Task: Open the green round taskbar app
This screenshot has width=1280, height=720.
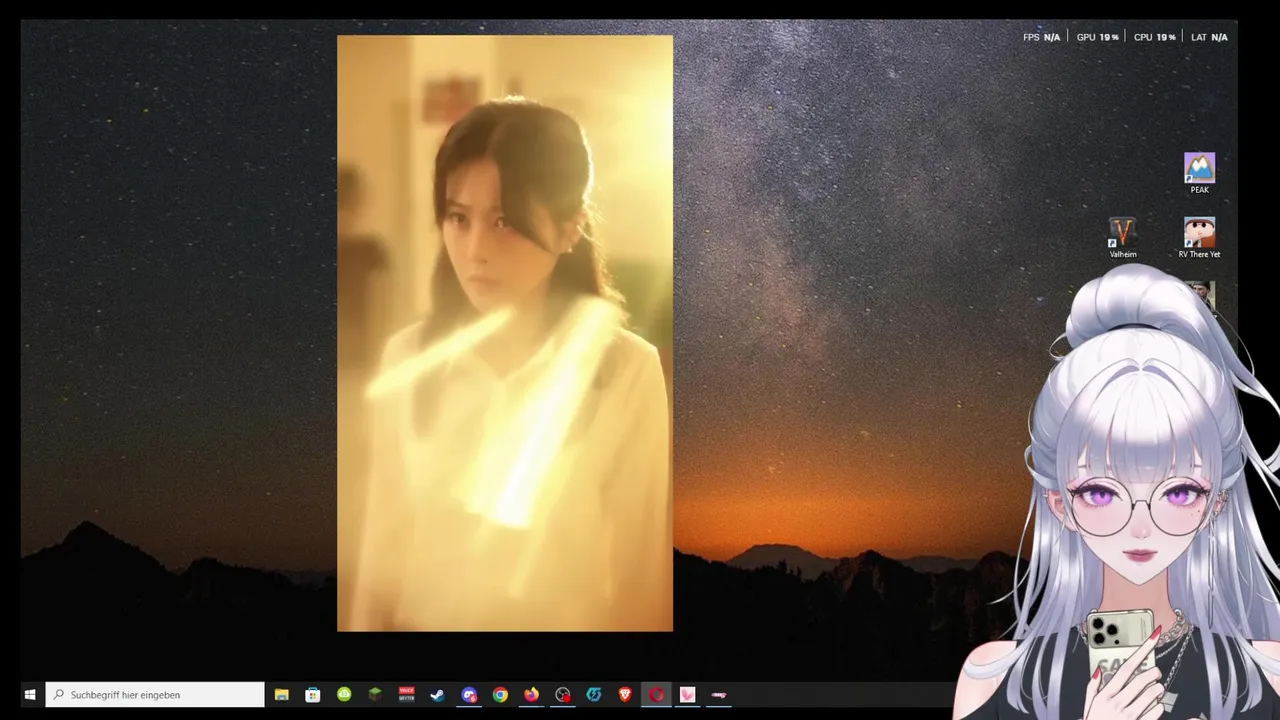Action: [x=344, y=694]
